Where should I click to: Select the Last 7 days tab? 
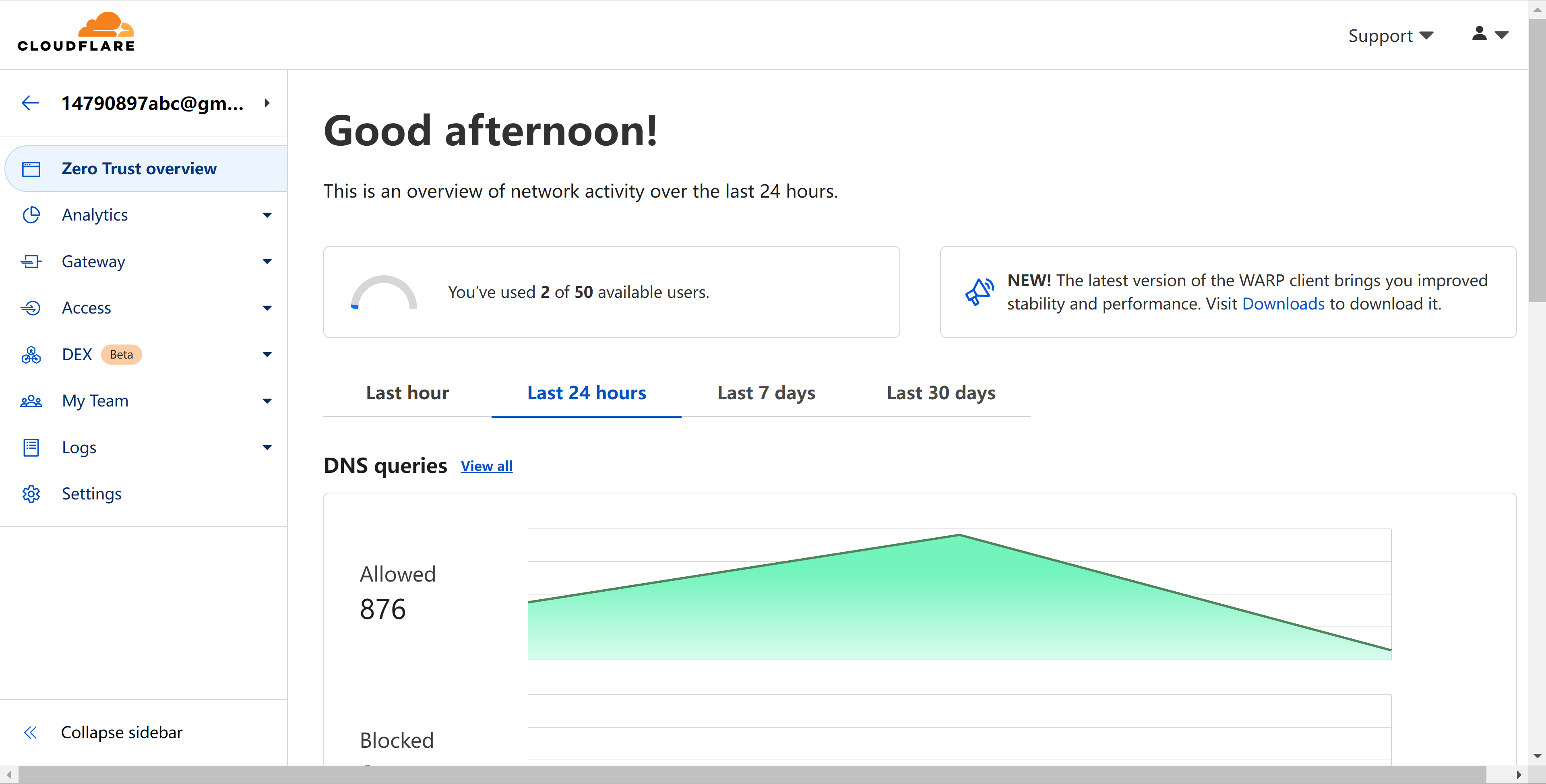[x=766, y=393]
